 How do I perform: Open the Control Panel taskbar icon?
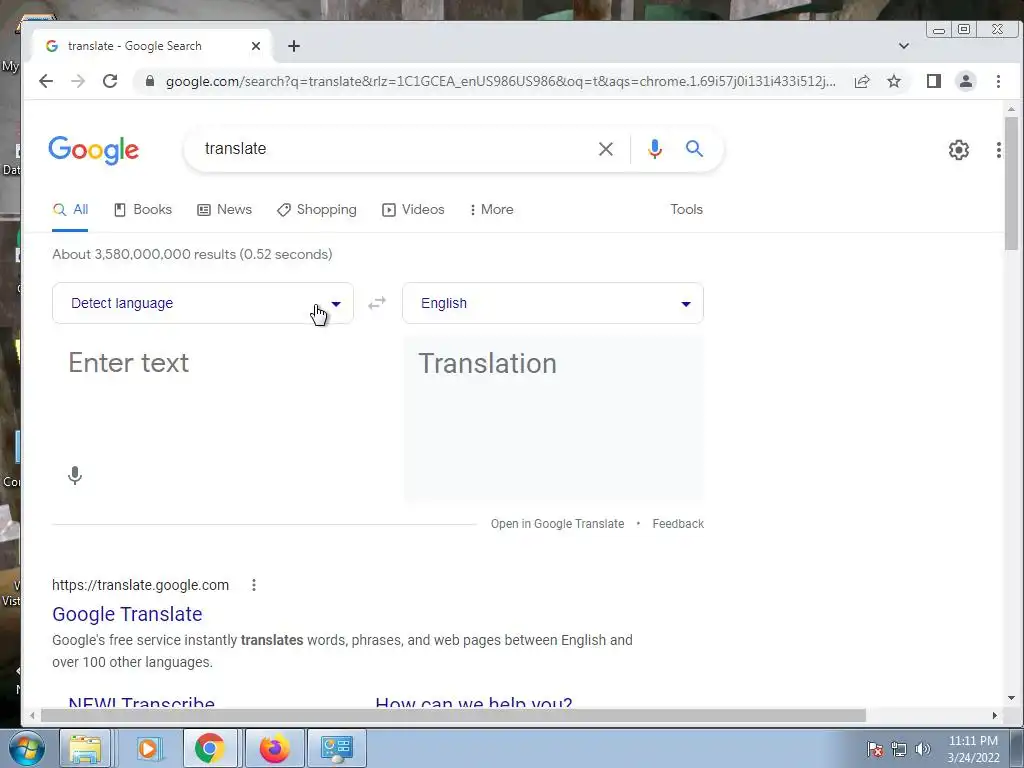tap(337, 748)
